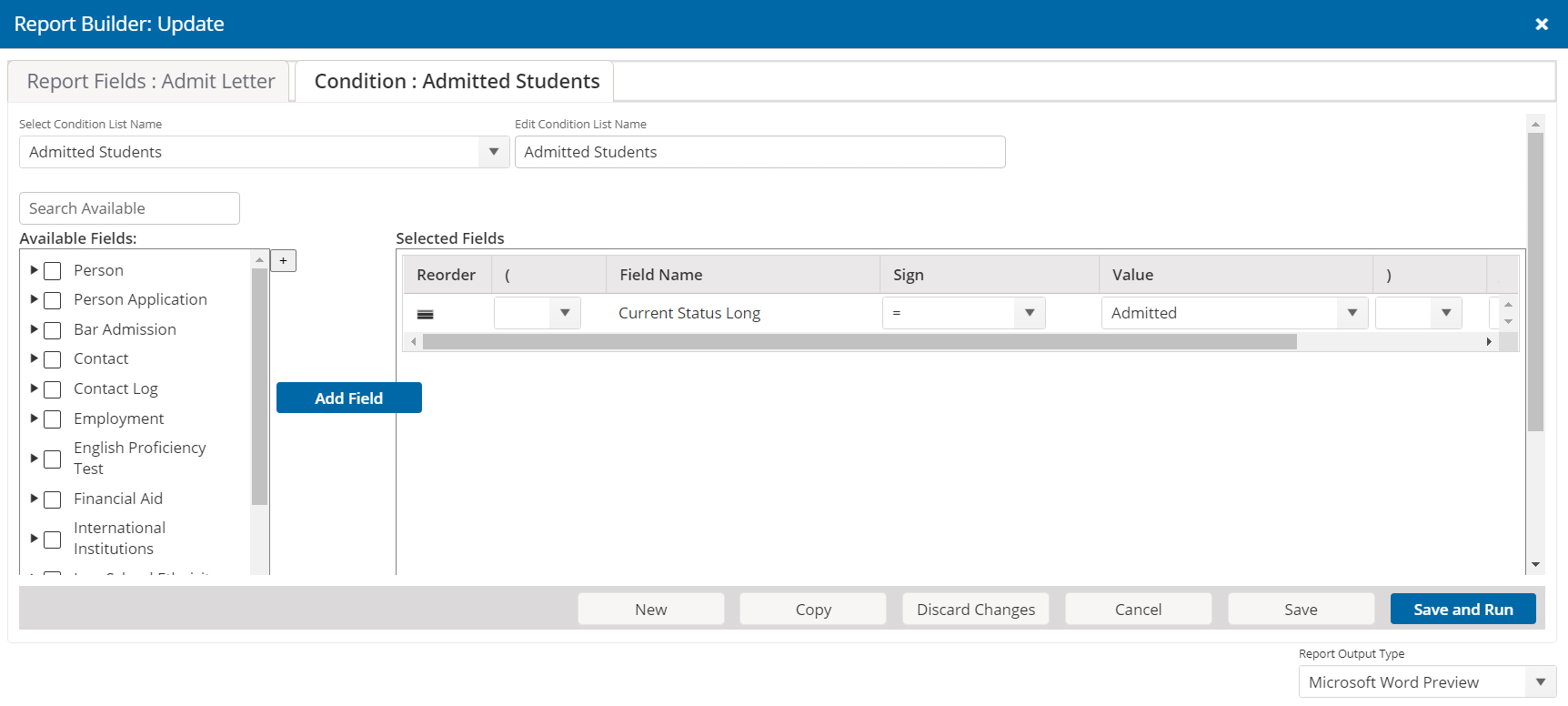This screenshot has height=706, width=1568.
Task: Click Selected Fields scroll right arrow
Action: pyautogui.click(x=1489, y=342)
